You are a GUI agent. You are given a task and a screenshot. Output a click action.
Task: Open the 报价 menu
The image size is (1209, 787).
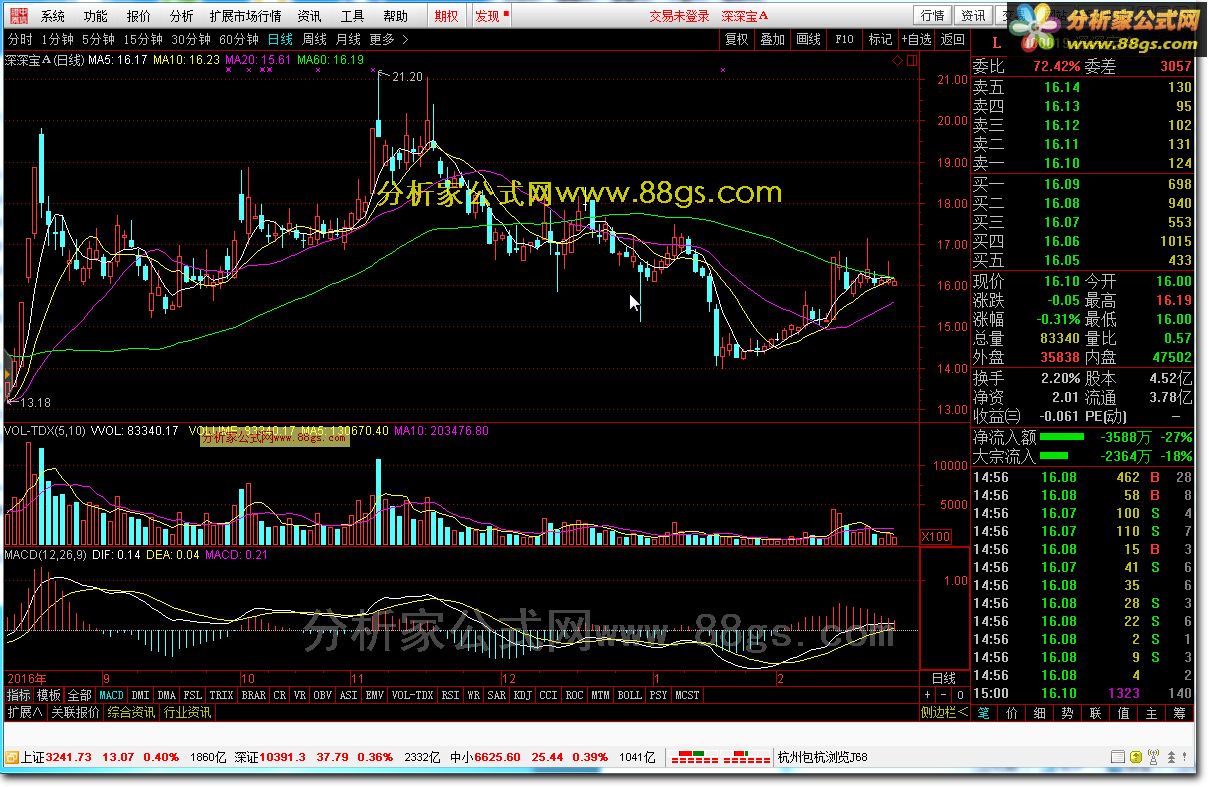pos(139,16)
